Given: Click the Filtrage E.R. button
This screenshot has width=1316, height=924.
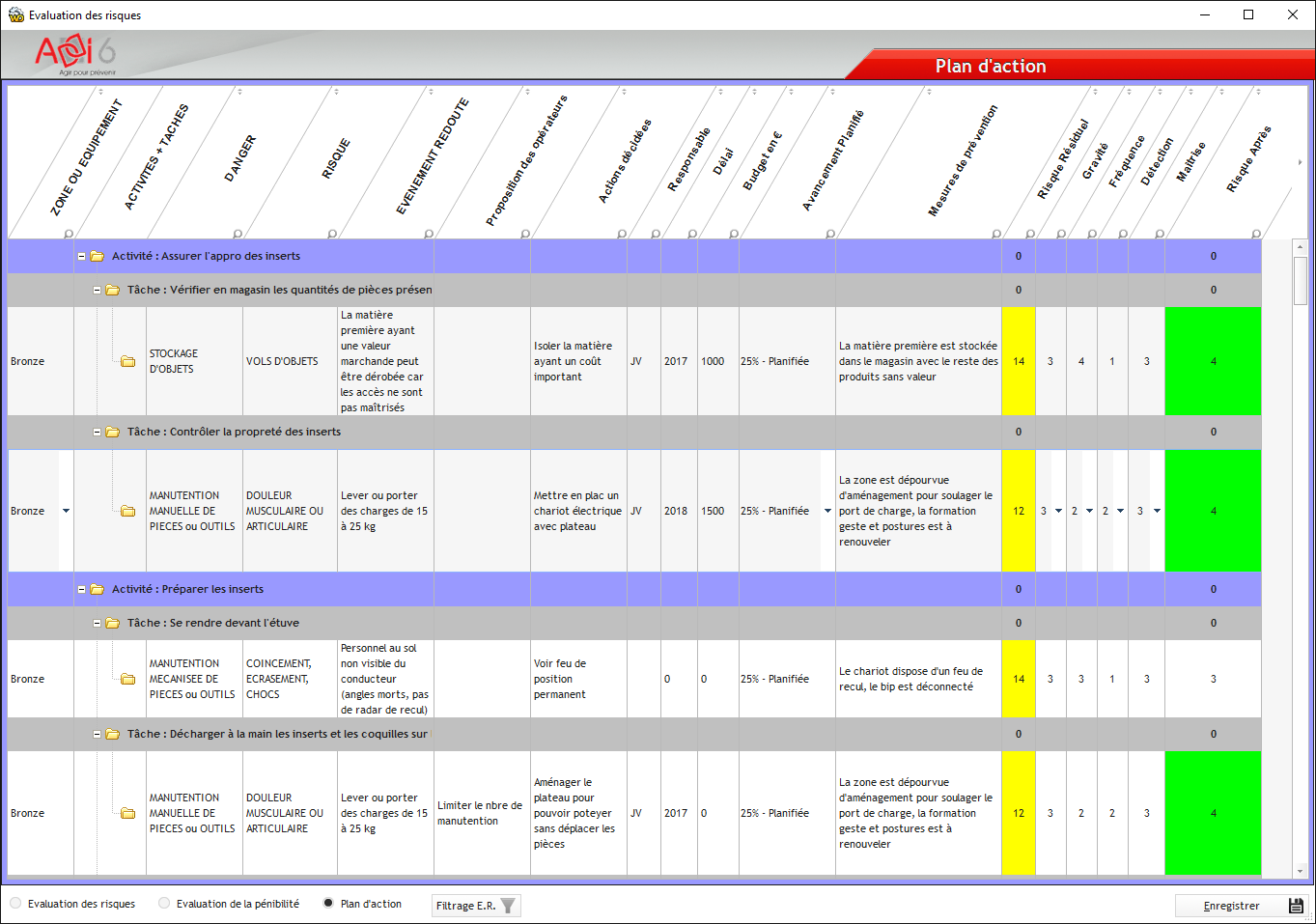Looking at the screenshot, I should (476, 906).
